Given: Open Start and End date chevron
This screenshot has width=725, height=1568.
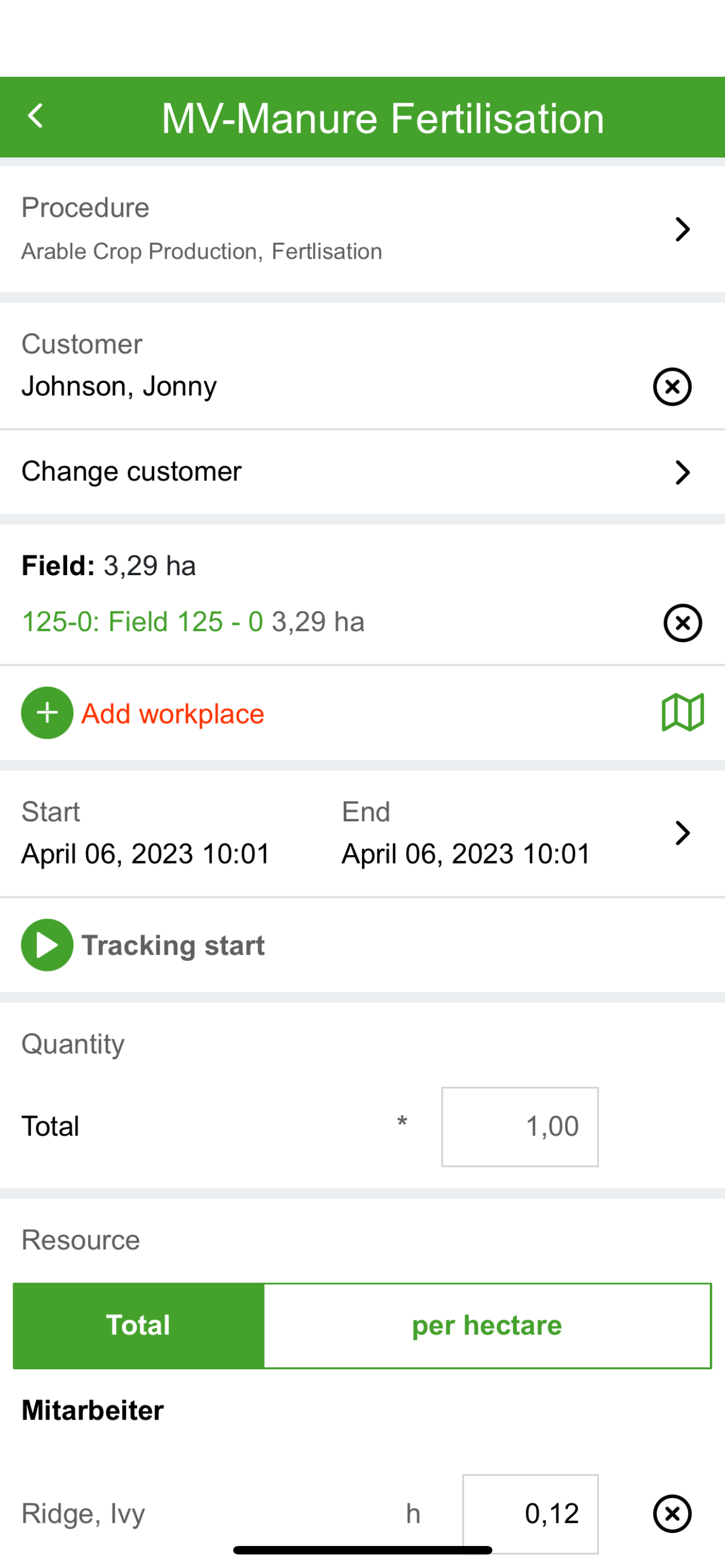Looking at the screenshot, I should [x=683, y=833].
